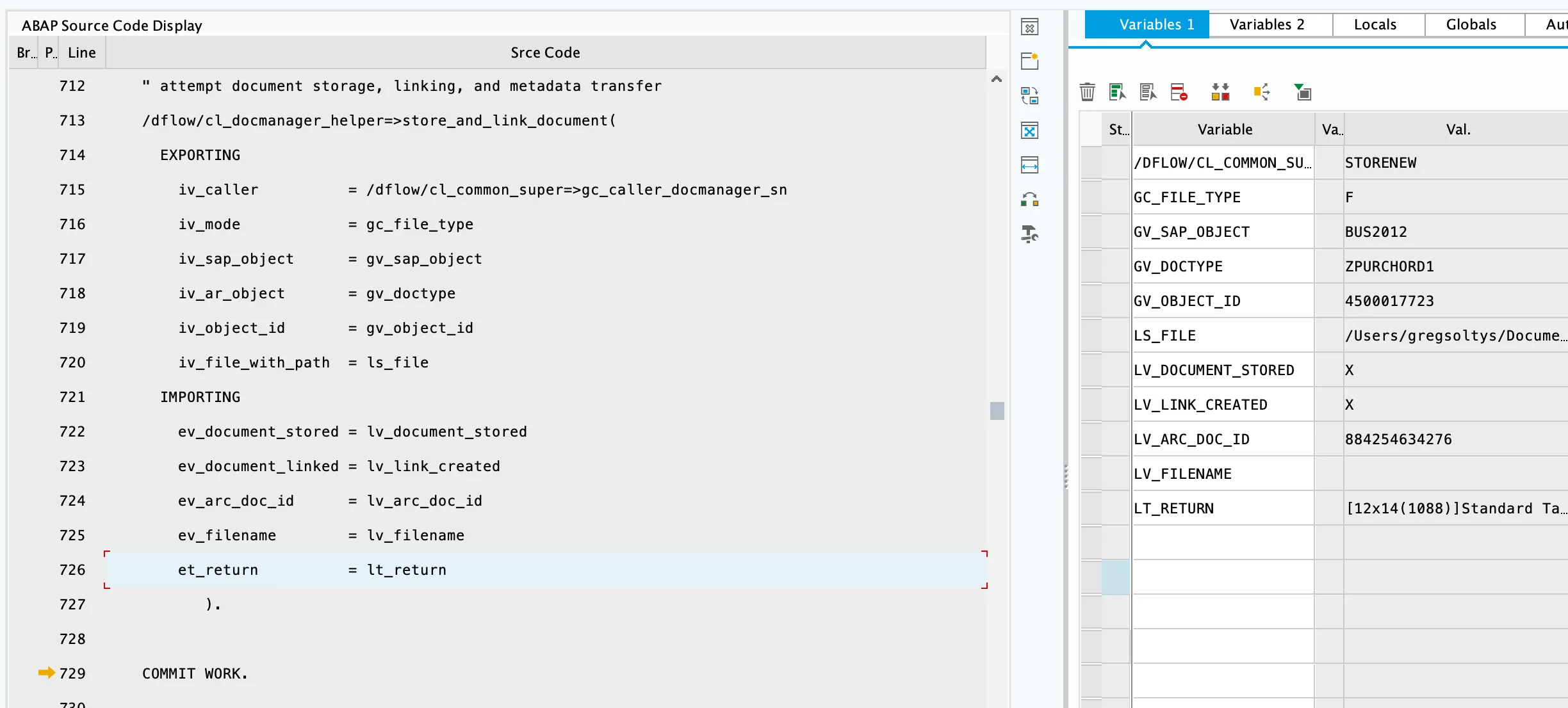Click the empty value cell for LV_FILENAME
This screenshot has height=708, width=1568.
[x=1456, y=474]
